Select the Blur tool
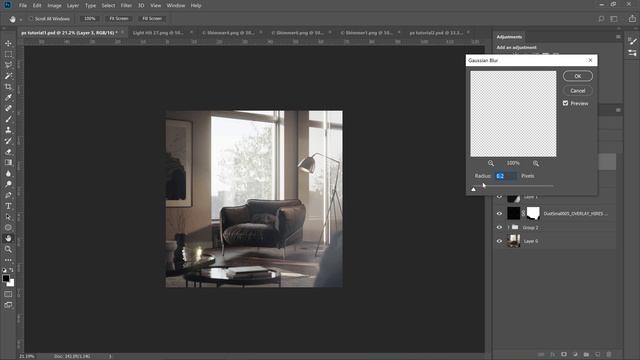Screen dimensions: 640x360 (8, 173)
